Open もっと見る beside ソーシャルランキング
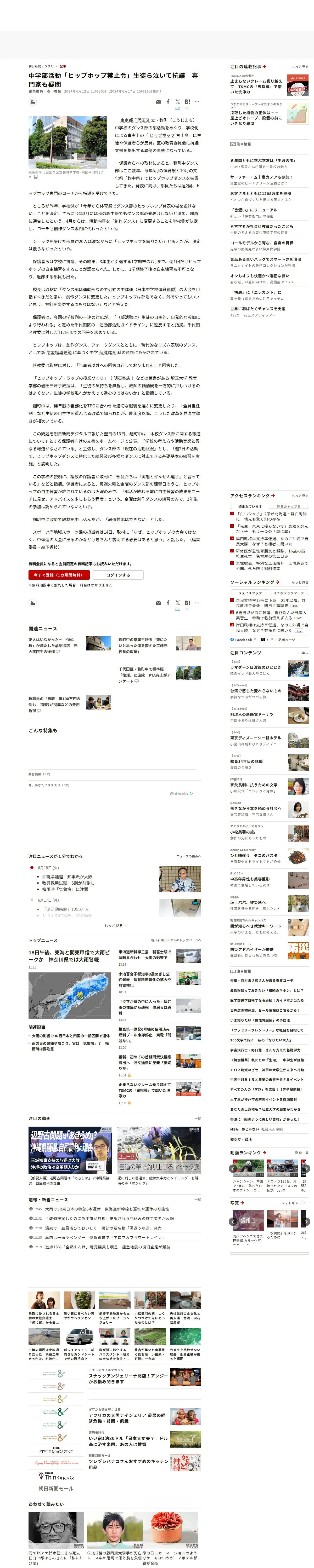 tap(300, 582)
